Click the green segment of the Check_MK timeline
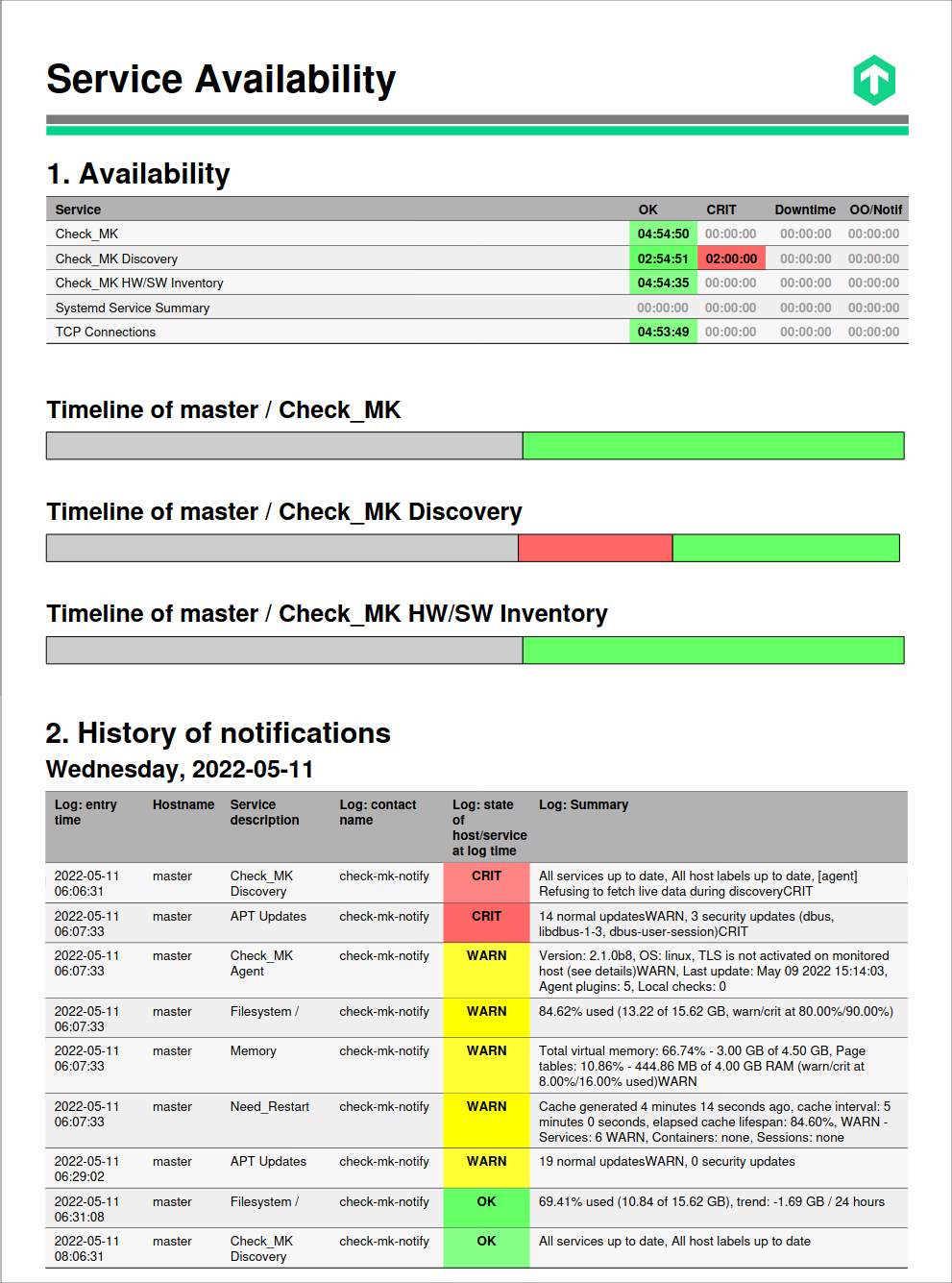952x1283 pixels. pos(711,445)
